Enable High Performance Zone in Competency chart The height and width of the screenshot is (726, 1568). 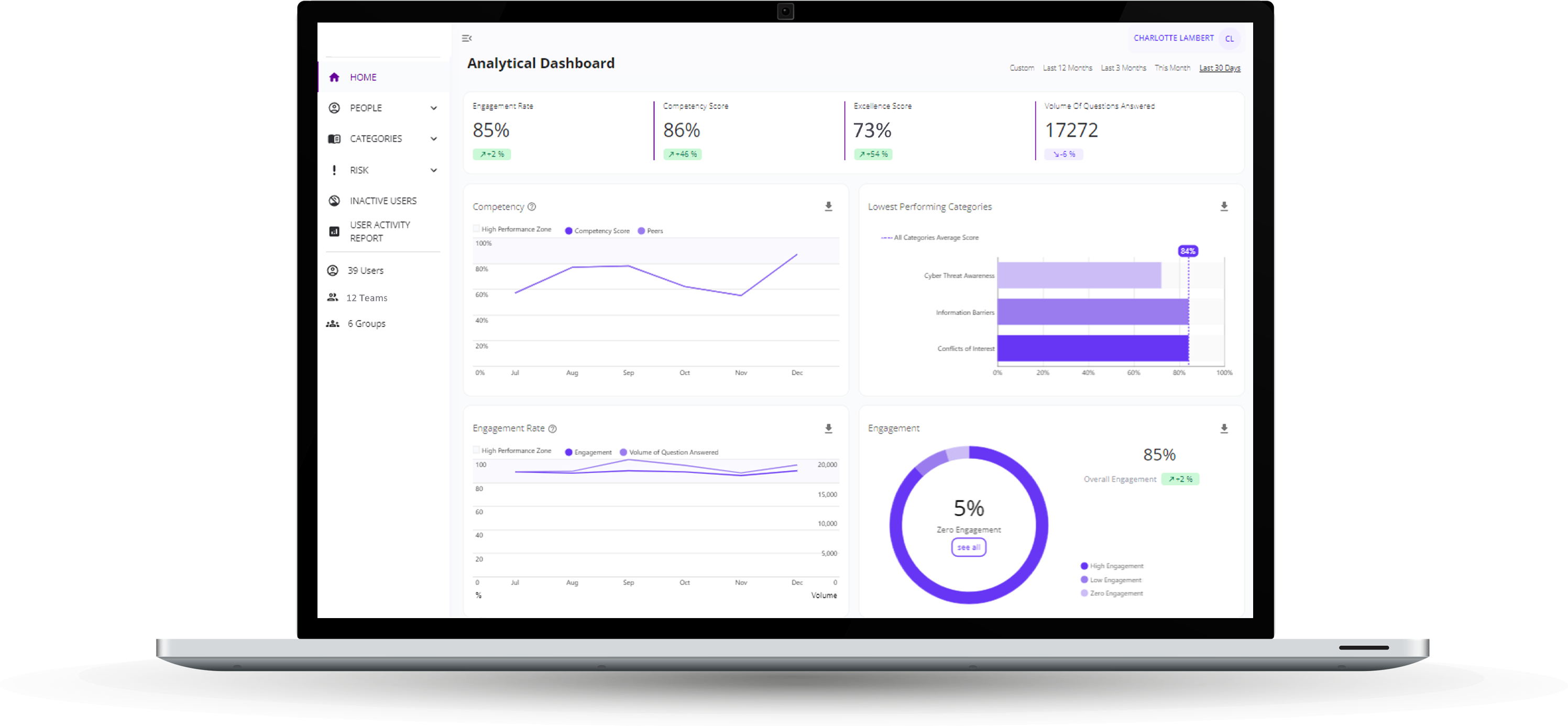coord(476,229)
